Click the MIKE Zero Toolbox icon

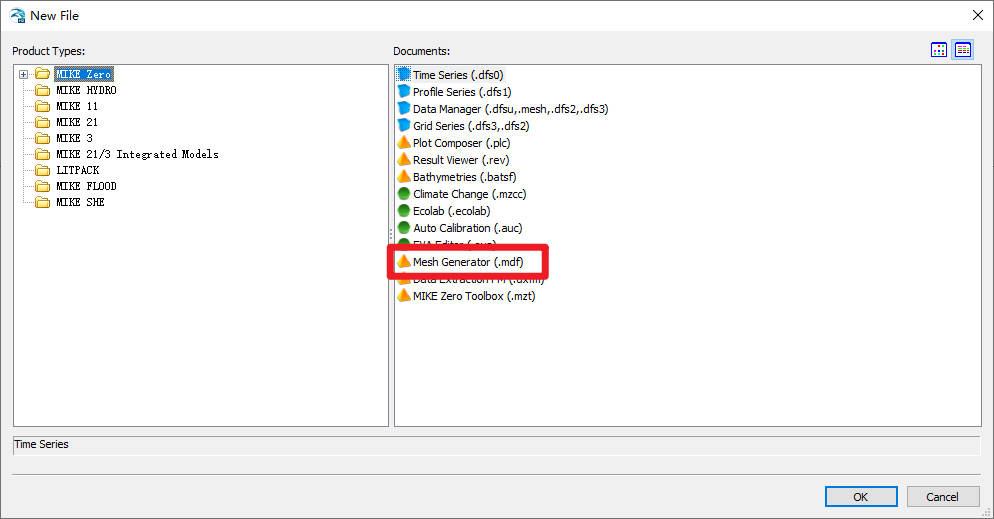[x=404, y=296]
